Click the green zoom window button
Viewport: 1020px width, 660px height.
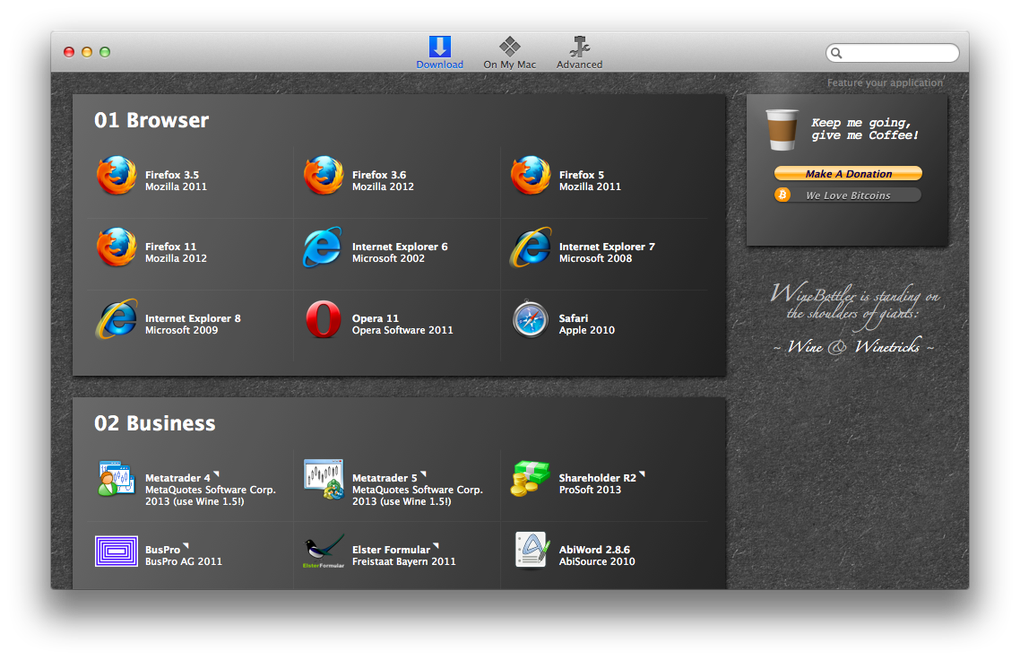(x=105, y=52)
